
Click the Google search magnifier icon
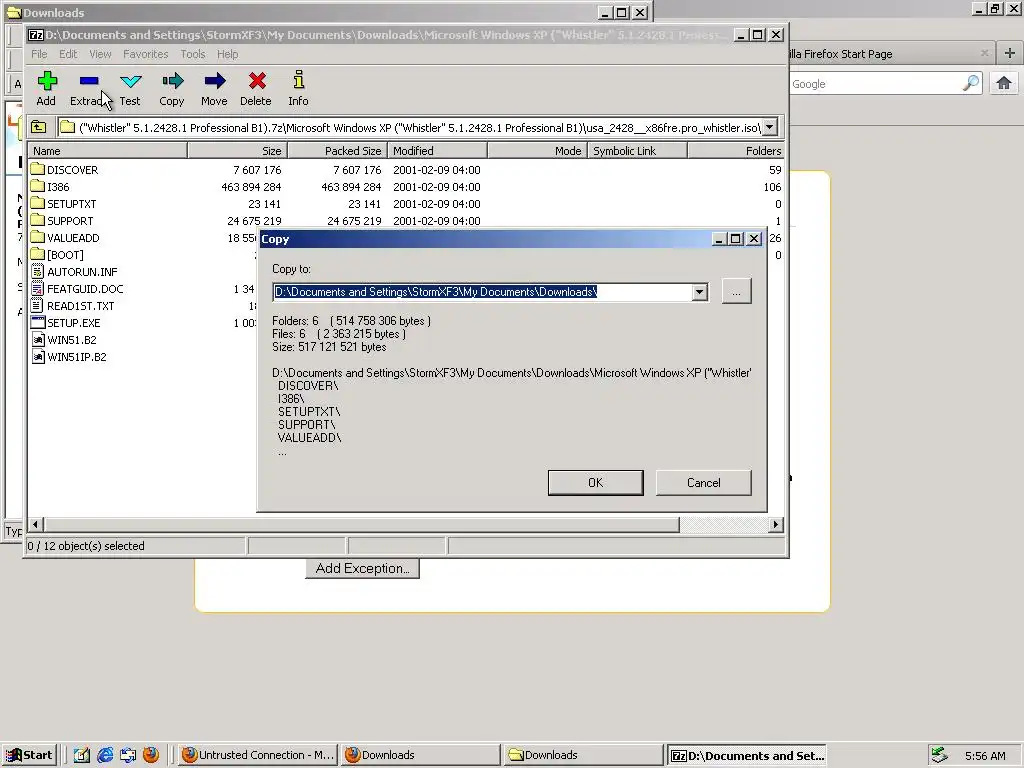point(970,83)
